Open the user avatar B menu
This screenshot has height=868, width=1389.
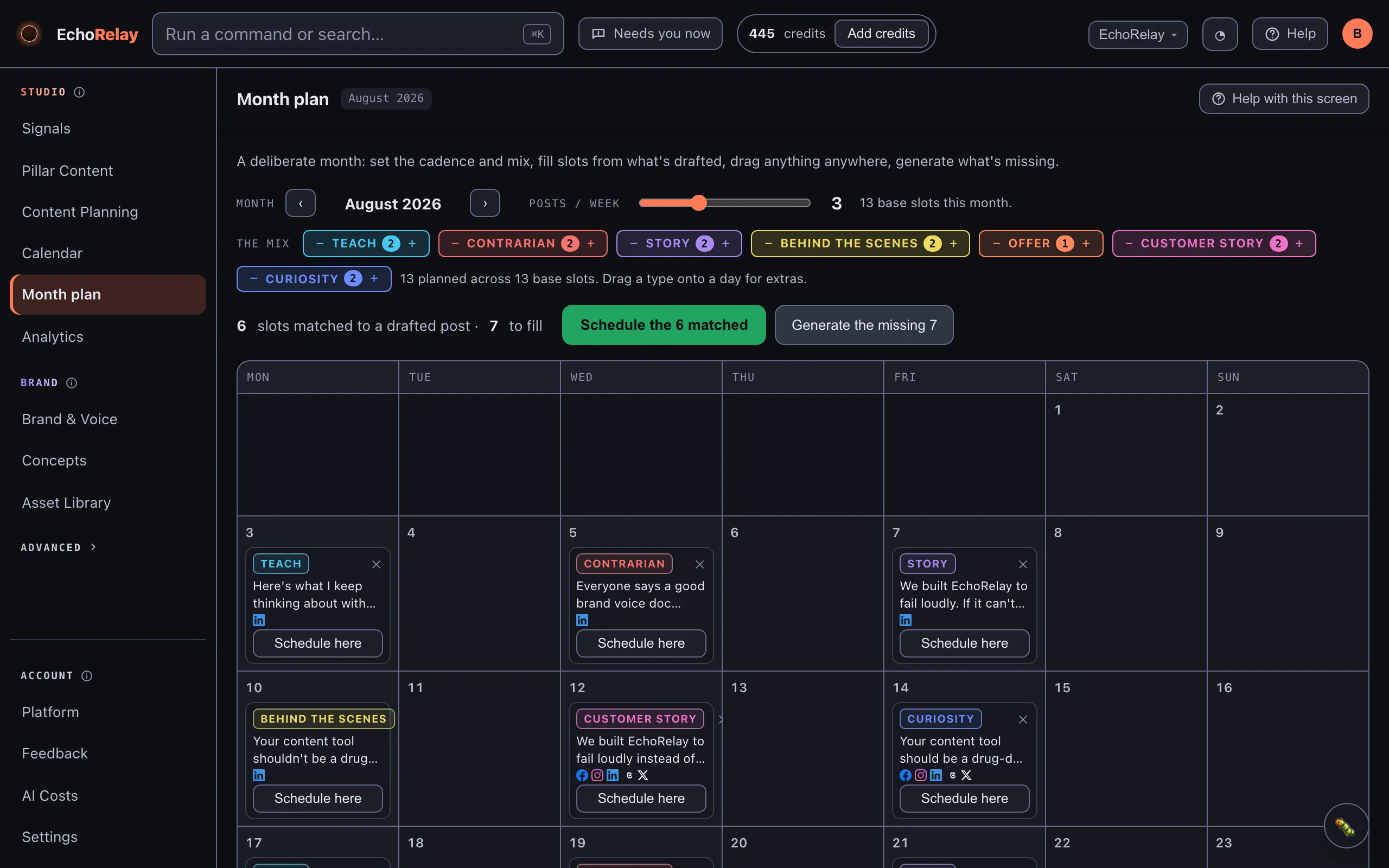click(1357, 33)
